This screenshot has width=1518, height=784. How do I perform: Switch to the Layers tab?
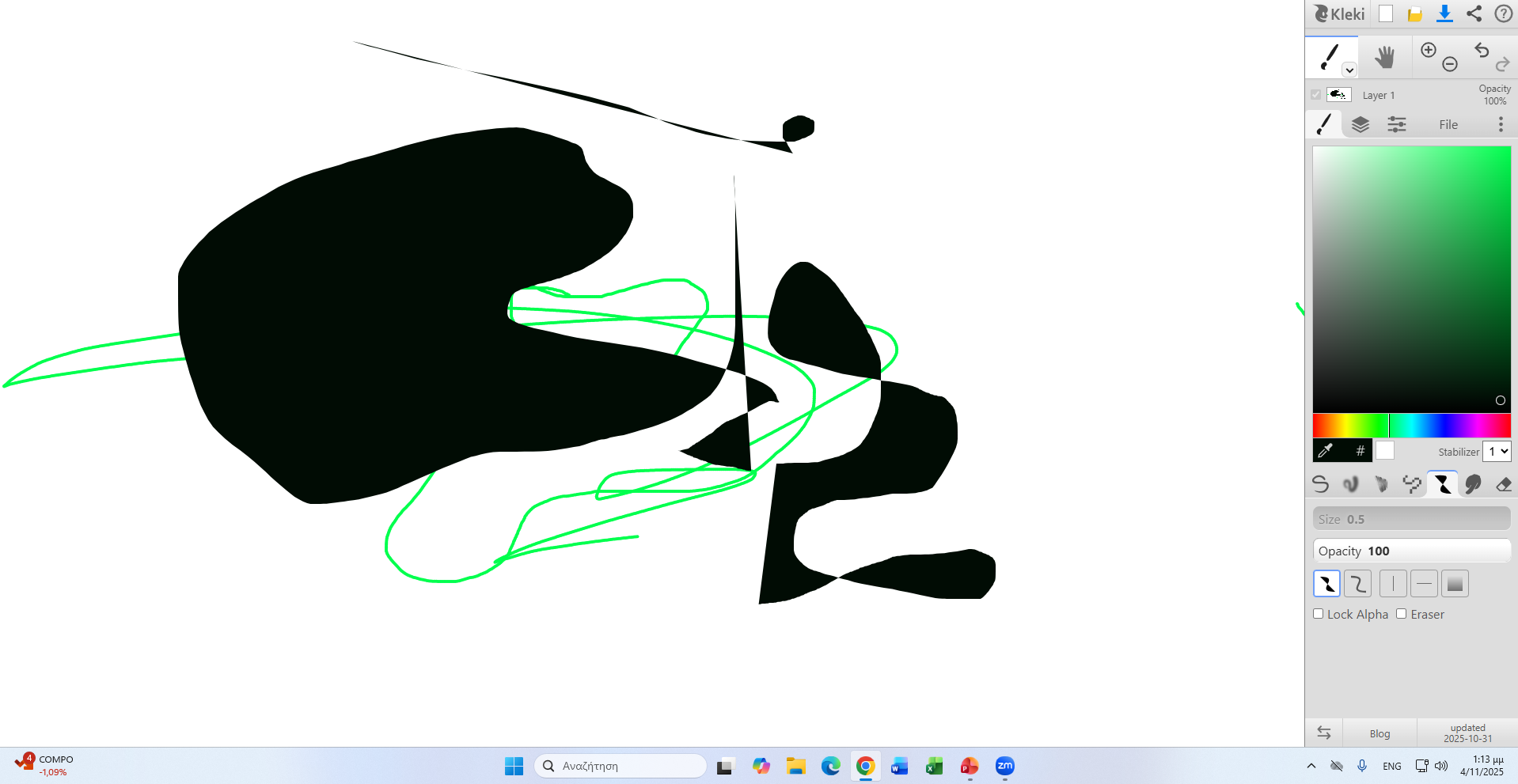tap(1361, 124)
